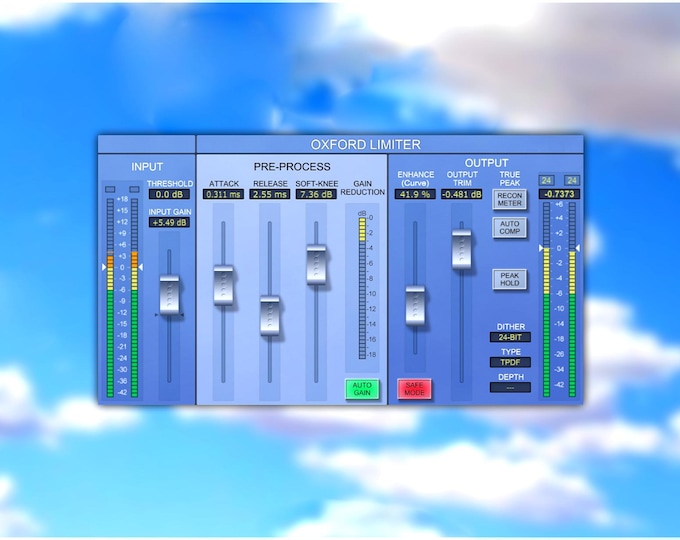Click the right output bit indicator 24
680x540 pixels.
click(572, 180)
